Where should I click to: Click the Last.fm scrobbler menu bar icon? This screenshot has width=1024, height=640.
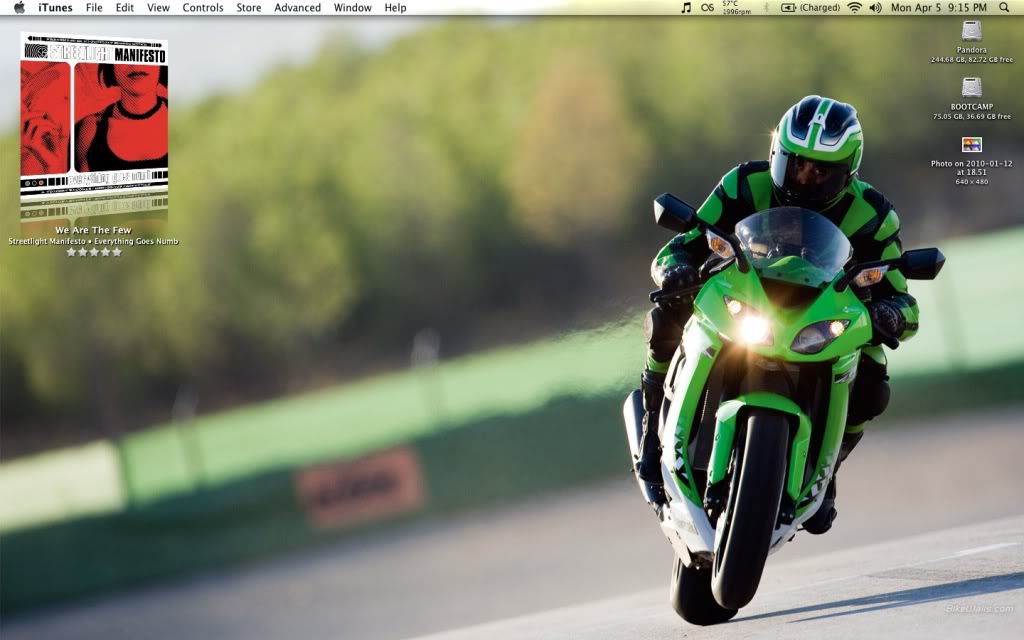[x=707, y=8]
